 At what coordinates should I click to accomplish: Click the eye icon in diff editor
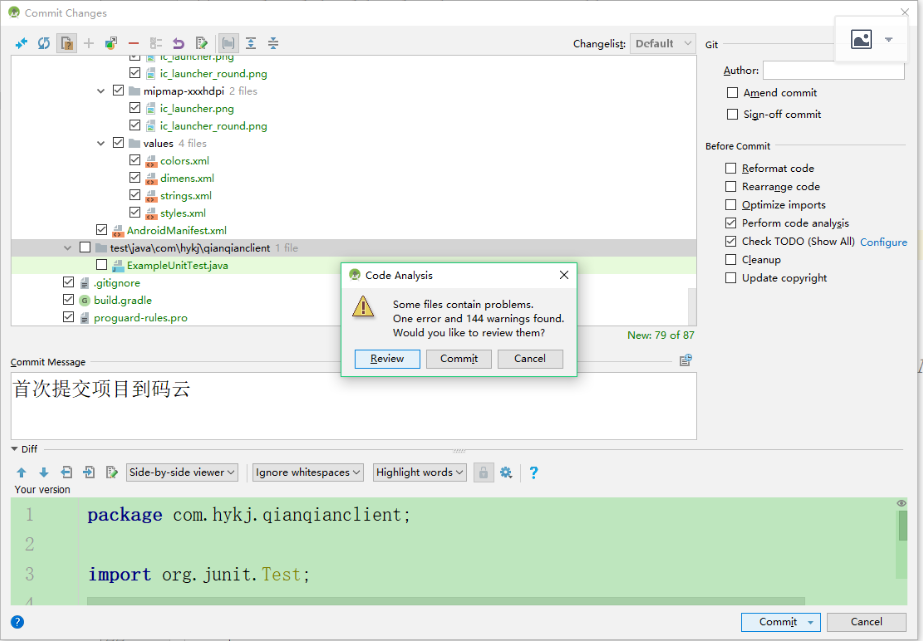901,503
